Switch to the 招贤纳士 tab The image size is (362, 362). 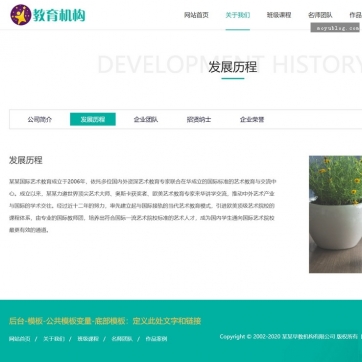point(199,119)
